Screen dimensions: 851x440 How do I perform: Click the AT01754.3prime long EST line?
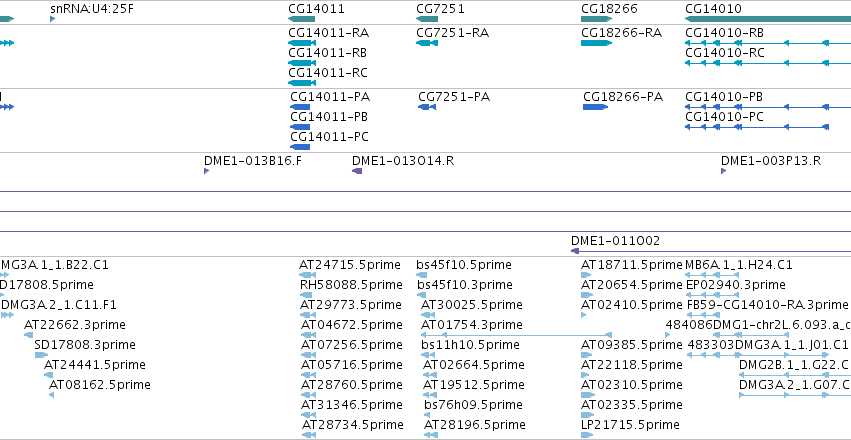pos(516,335)
